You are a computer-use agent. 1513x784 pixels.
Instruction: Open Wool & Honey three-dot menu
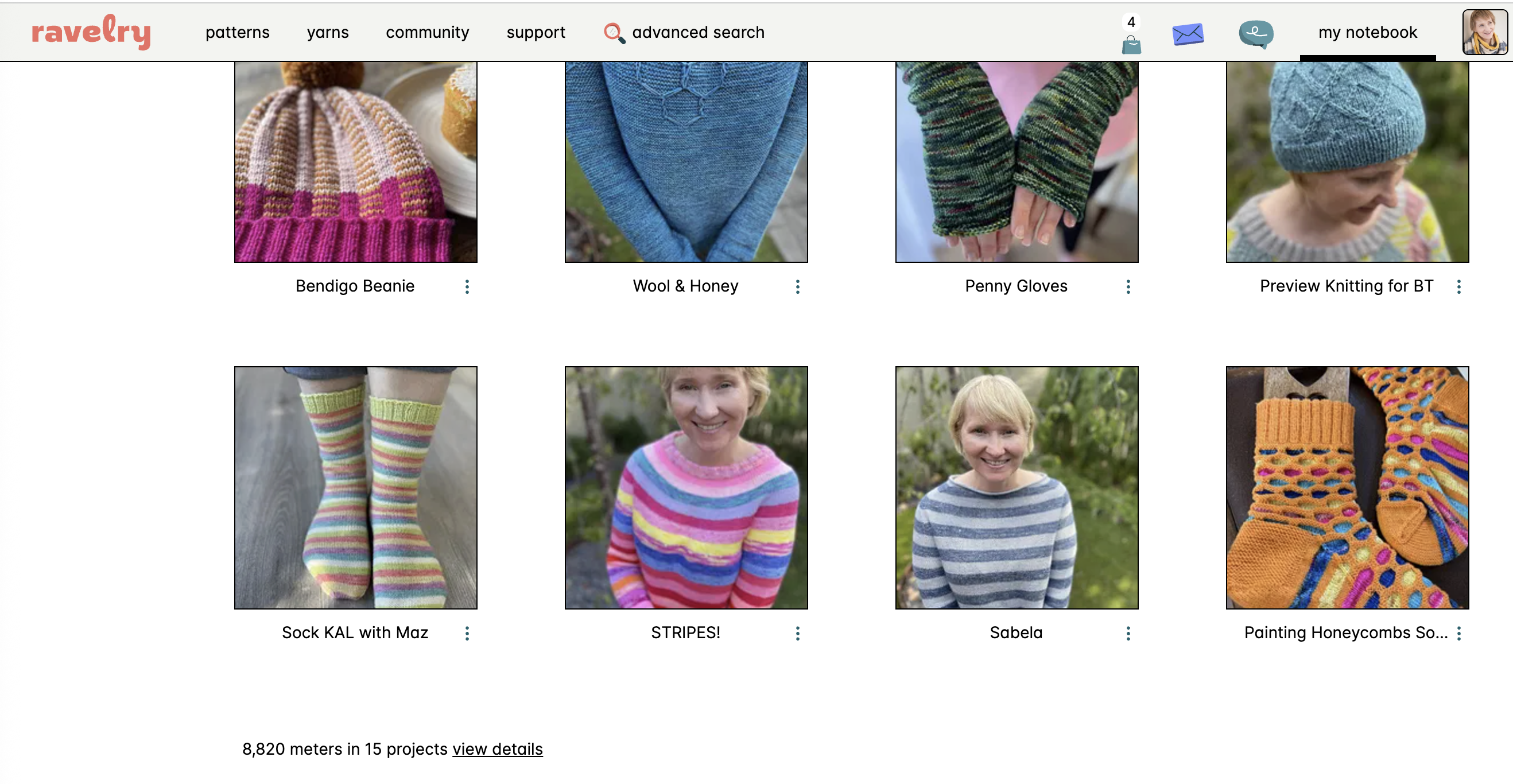pyautogui.click(x=797, y=286)
